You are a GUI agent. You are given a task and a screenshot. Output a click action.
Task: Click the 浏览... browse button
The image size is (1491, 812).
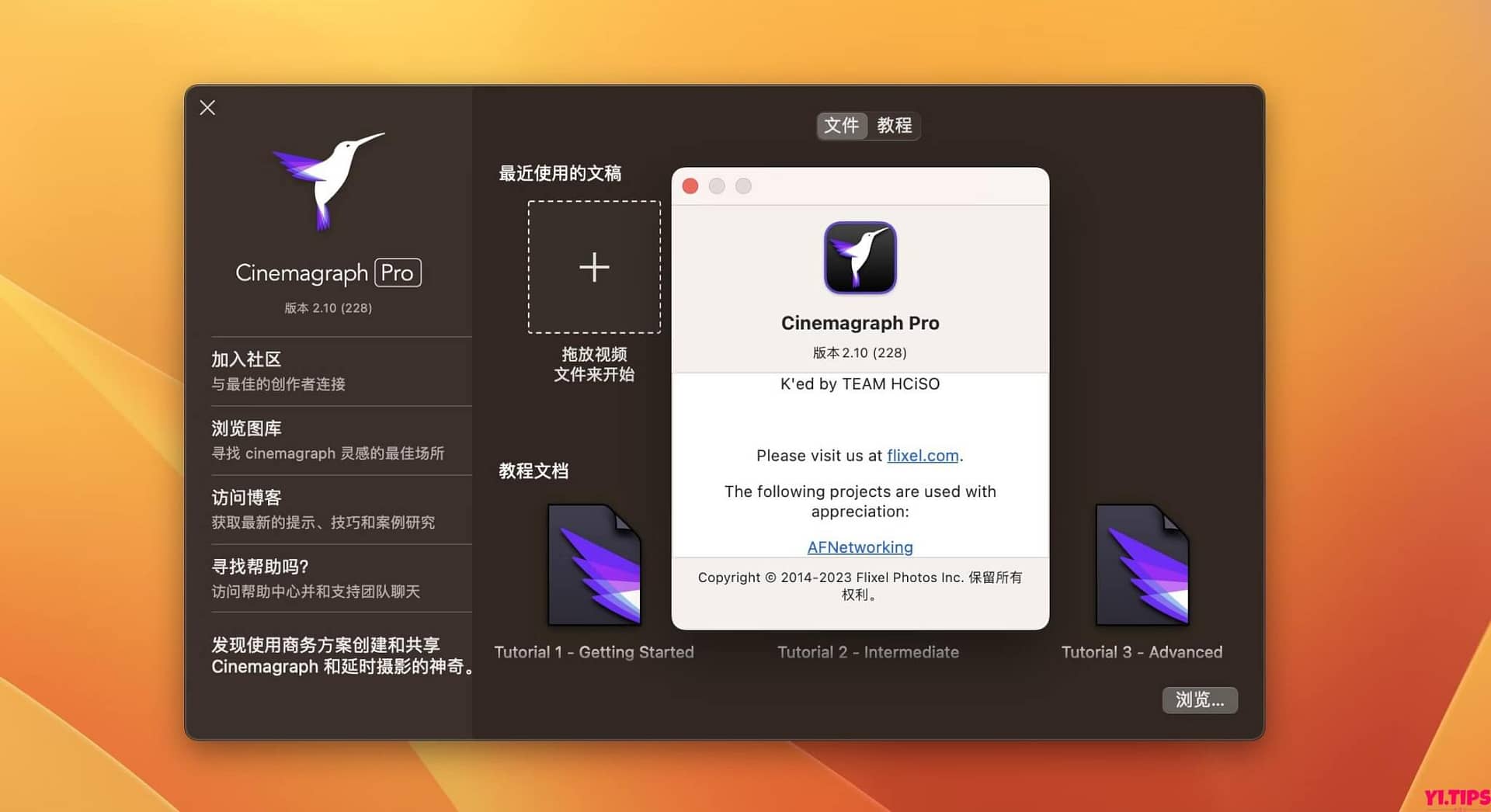[1200, 699]
